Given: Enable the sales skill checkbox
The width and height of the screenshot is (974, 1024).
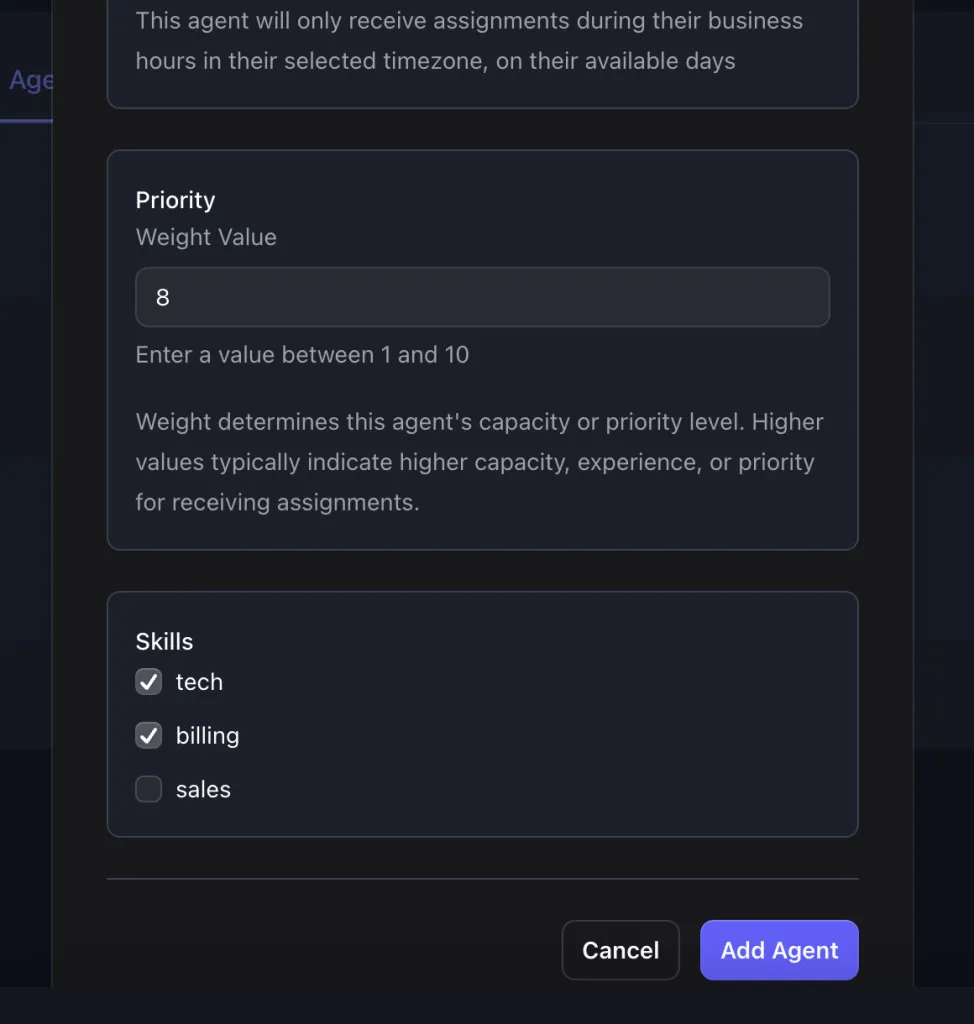Looking at the screenshot, I should pos(149,790).
